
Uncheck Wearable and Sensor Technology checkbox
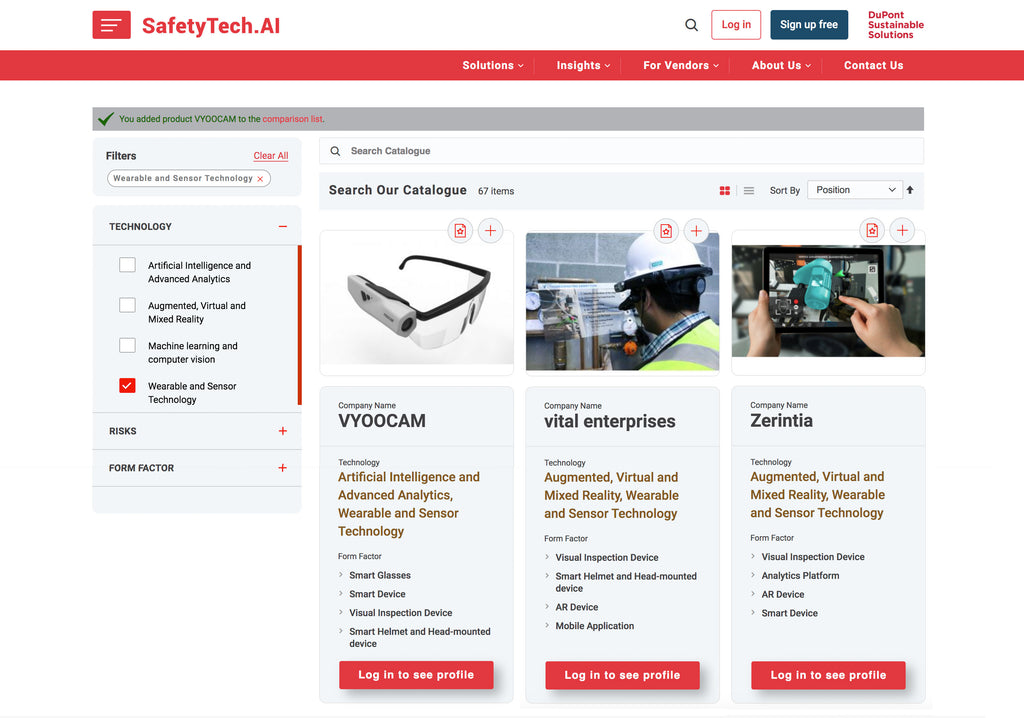127,385
